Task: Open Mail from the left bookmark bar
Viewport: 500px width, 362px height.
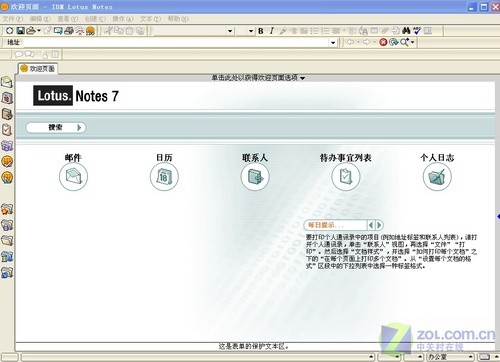Action: pos(7,82)
